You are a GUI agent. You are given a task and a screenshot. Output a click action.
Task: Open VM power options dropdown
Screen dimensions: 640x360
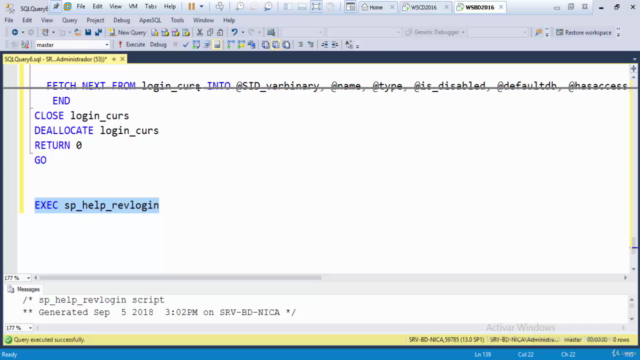pyautogui.click(x=201, y=7)
